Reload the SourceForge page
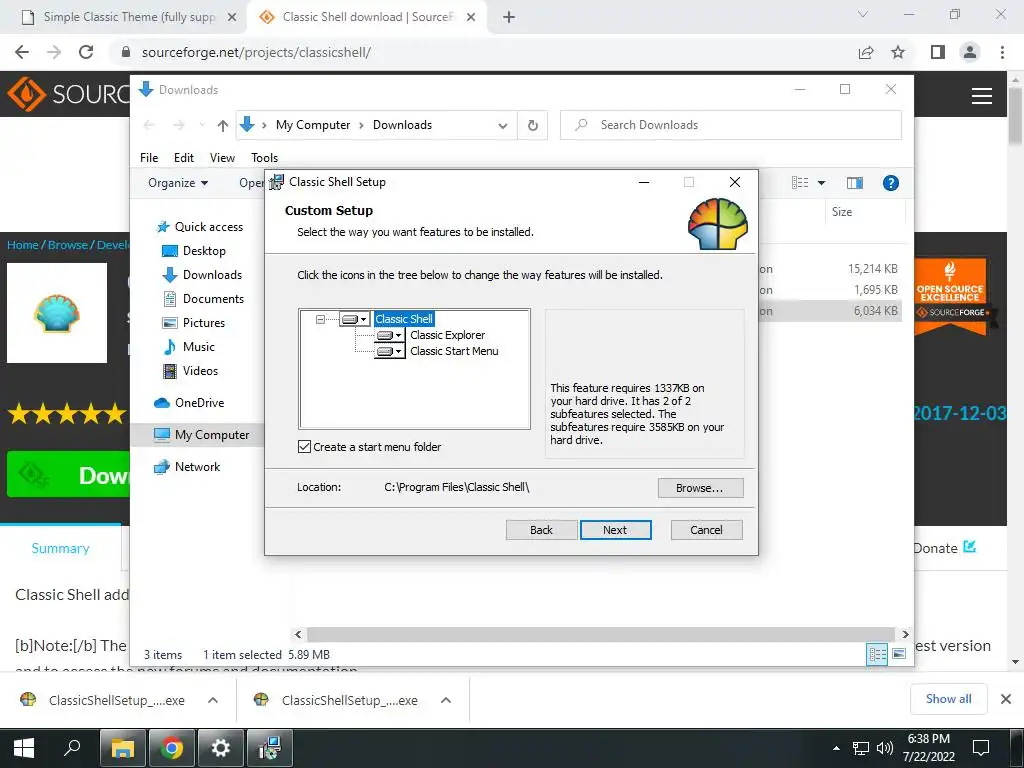Viewport: 1024px width, 768px height. [x=86, y=52]
